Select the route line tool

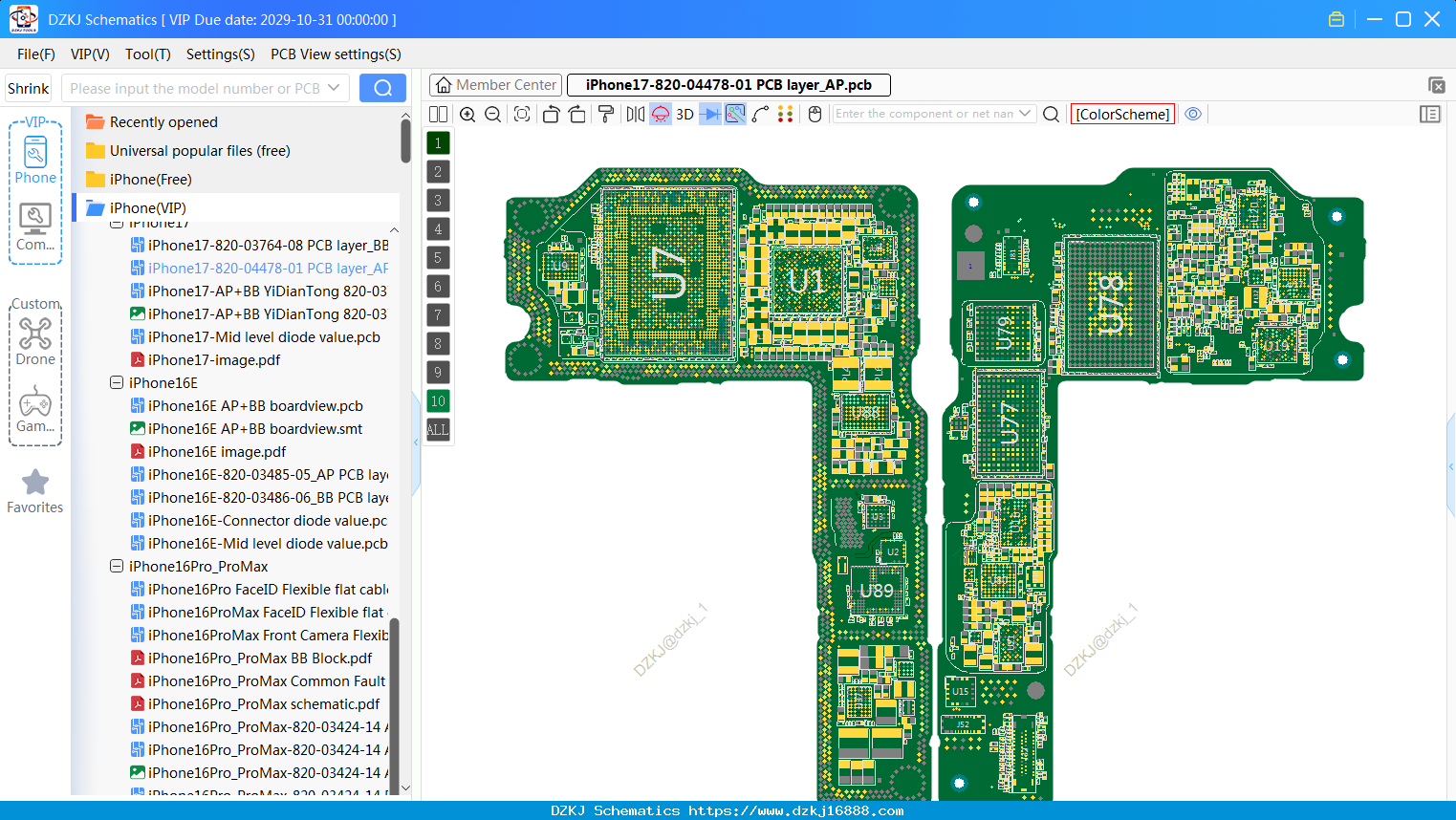[761, 114]
